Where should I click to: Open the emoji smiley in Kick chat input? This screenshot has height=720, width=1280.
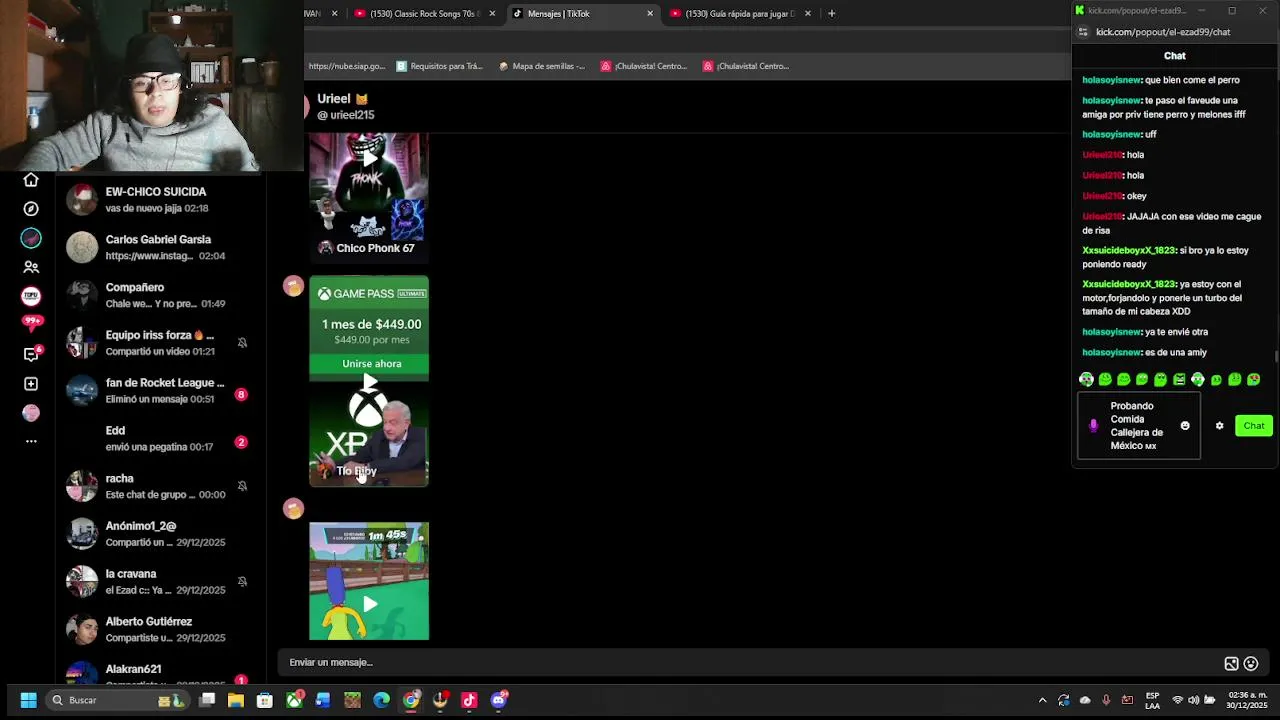pyautogui.click(x=1185, y=426)
